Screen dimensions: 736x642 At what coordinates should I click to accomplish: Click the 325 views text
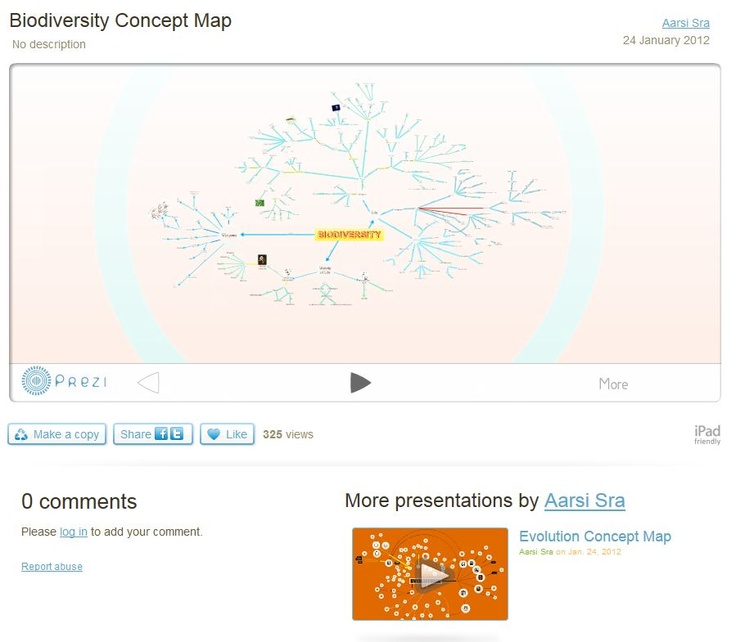click(x=288, y=434)
